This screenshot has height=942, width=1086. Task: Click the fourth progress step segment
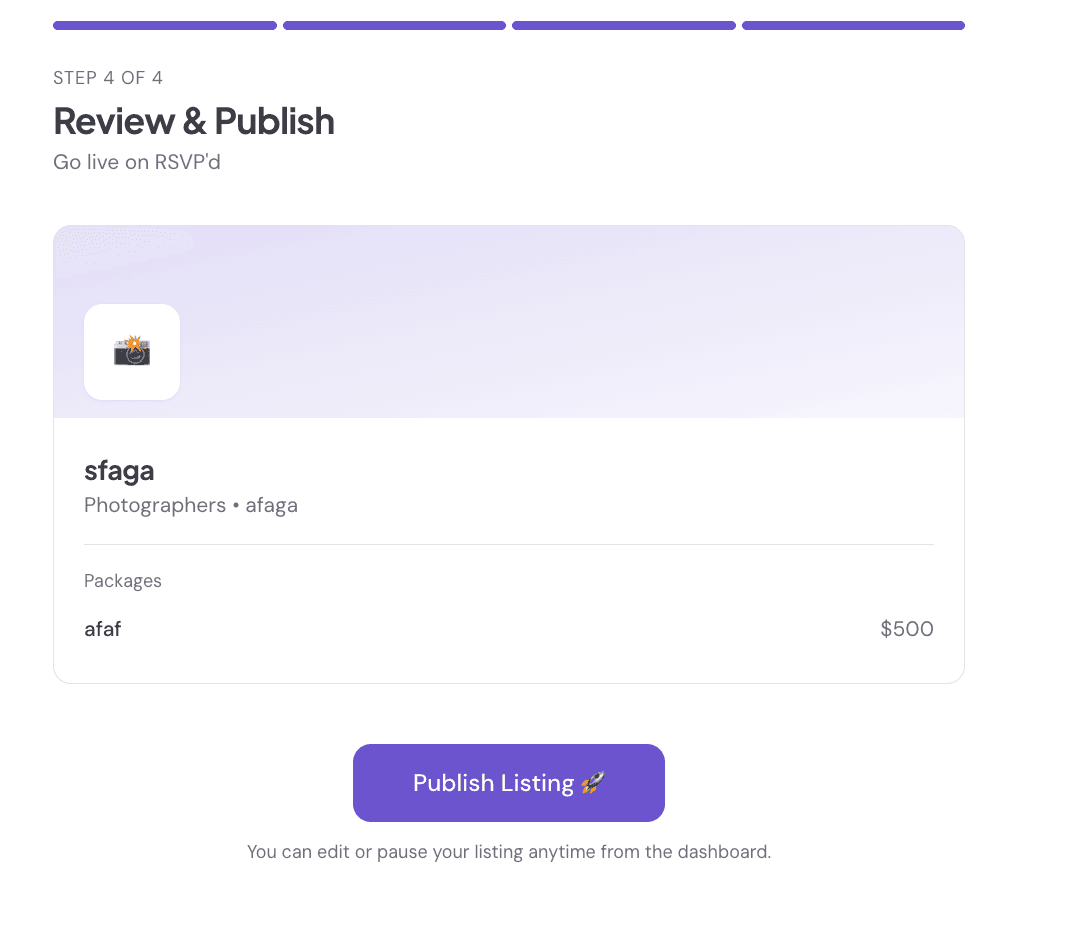[853, 26]
